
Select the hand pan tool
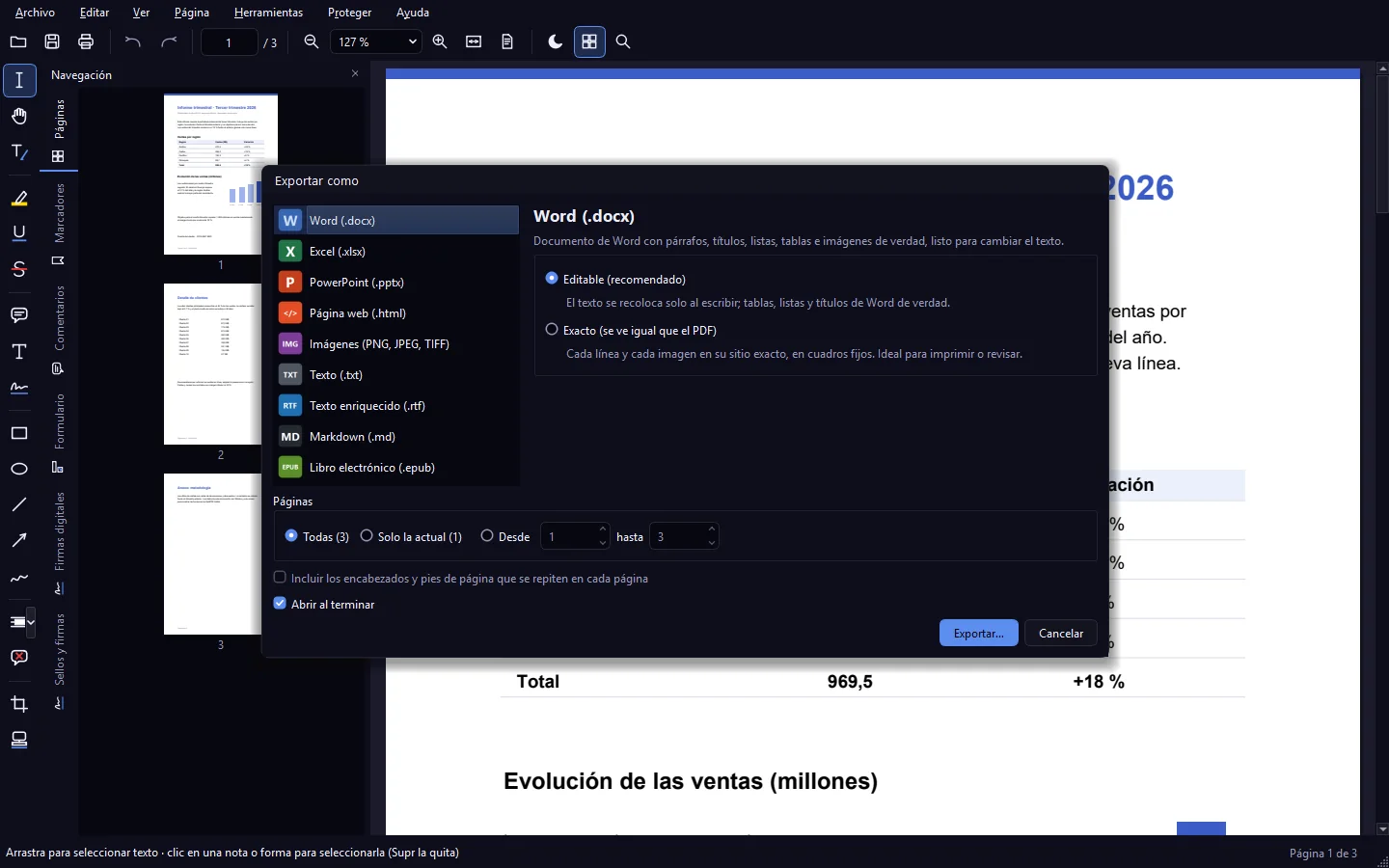(19, 117)
